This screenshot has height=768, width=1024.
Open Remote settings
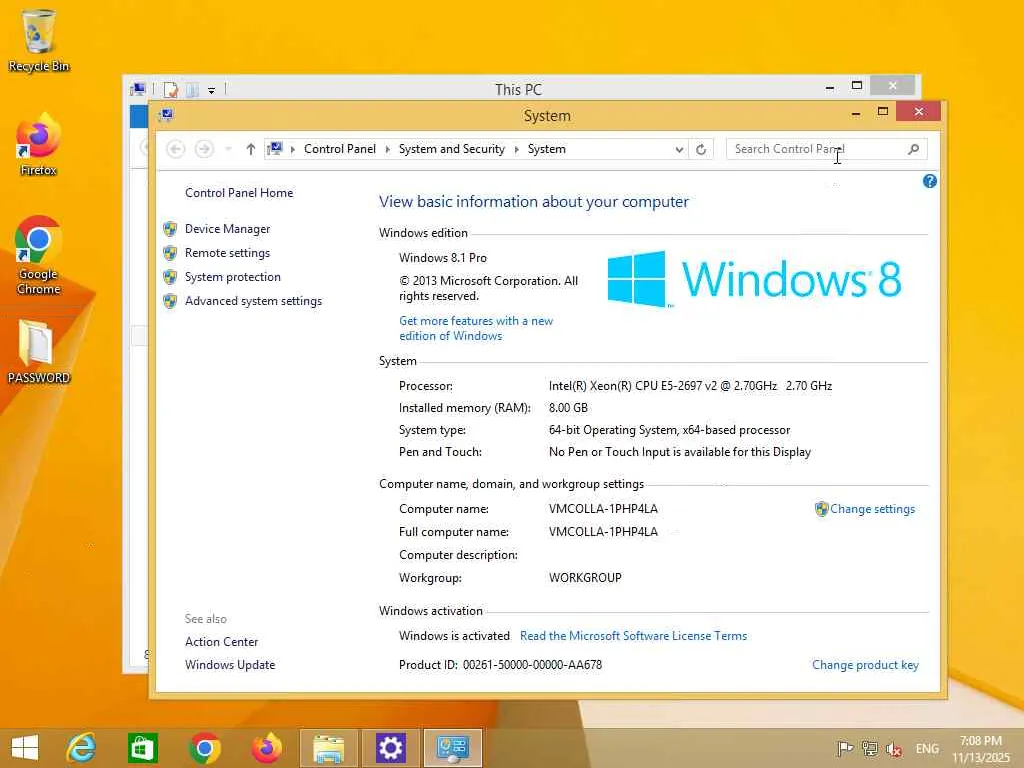tap(227, 253)
